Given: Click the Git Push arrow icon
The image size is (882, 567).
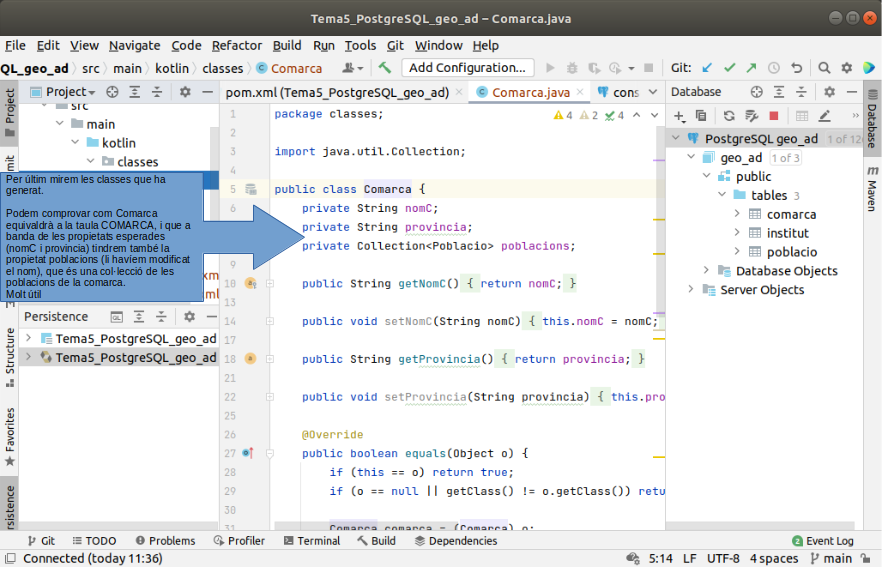Looking at the screenshot, I should point(751,68).
